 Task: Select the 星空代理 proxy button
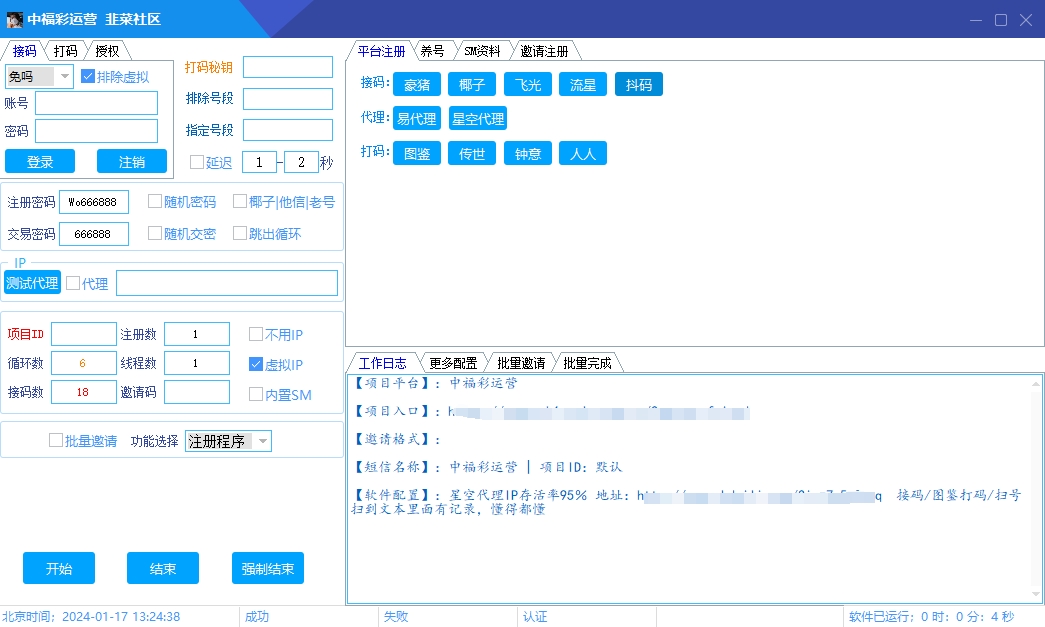click(478, 119)
